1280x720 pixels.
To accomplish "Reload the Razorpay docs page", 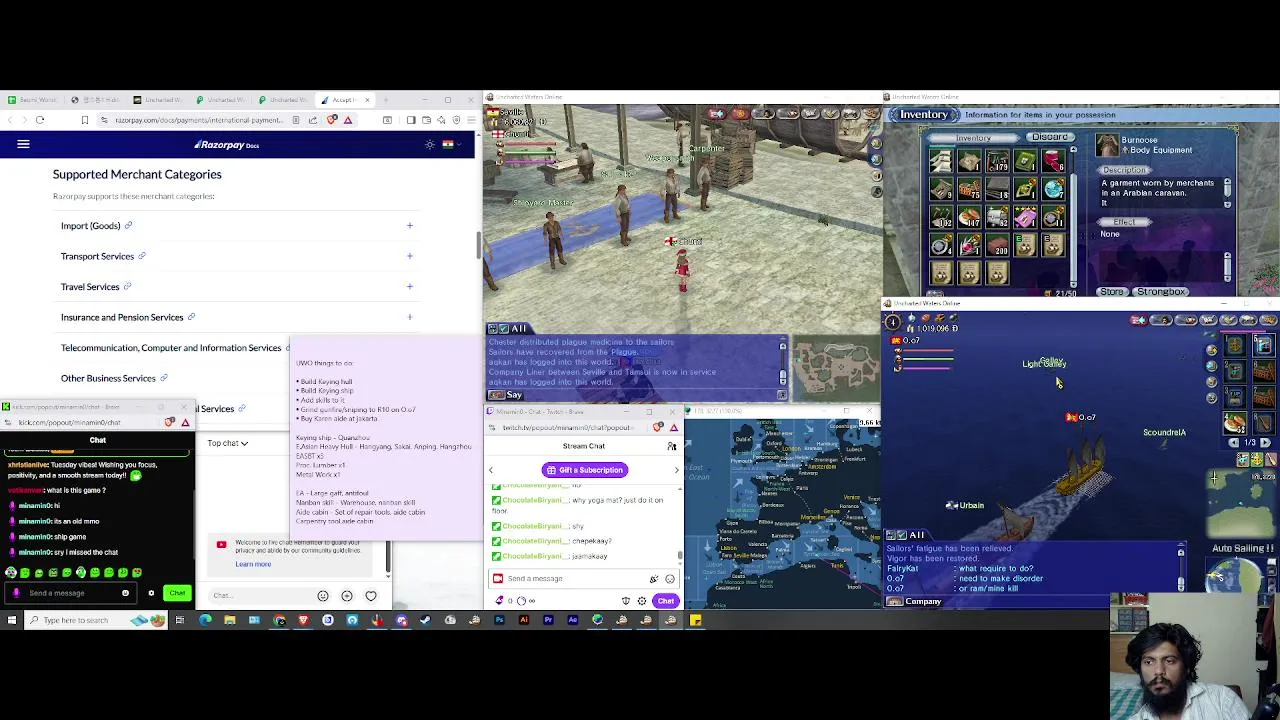I will click(x=40, y=120).
